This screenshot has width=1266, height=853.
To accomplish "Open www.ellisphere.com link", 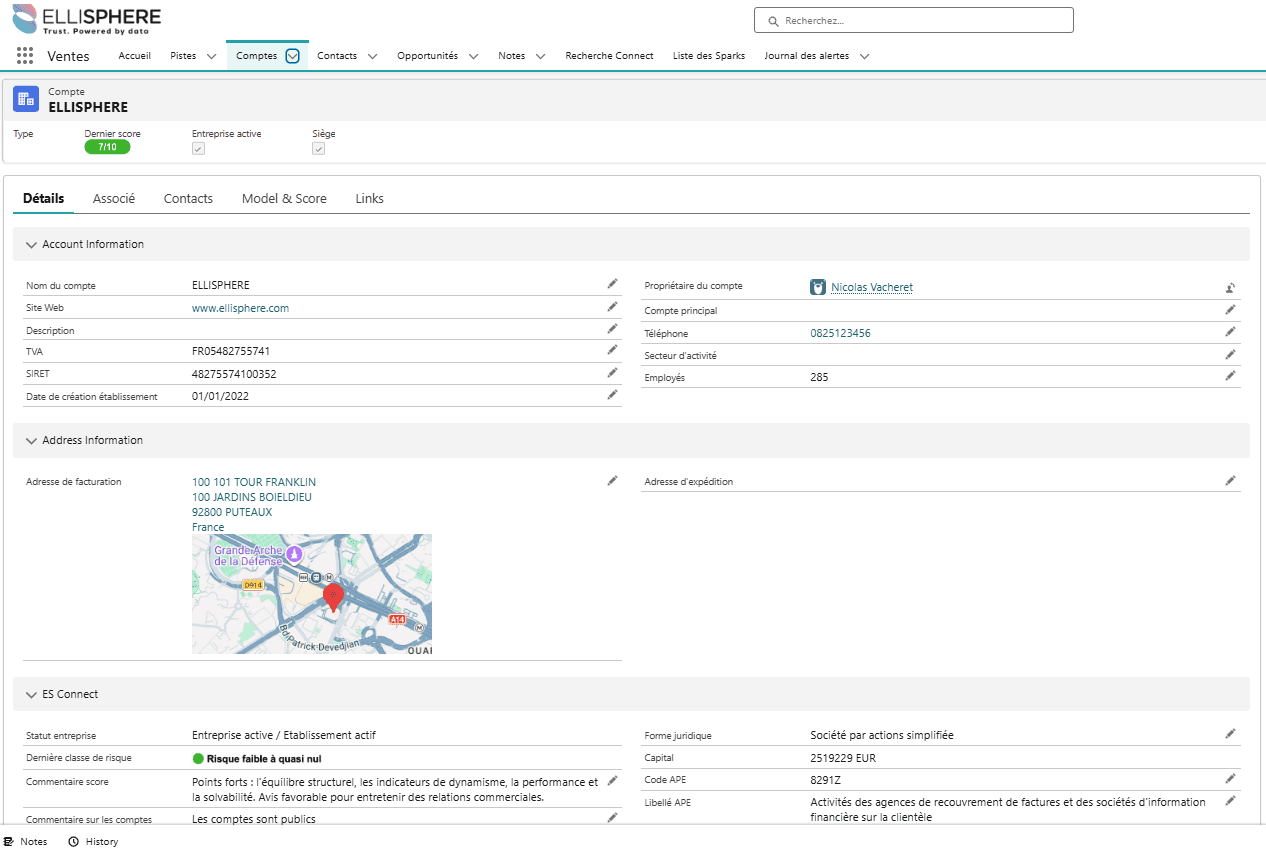I will pos(240,308).
